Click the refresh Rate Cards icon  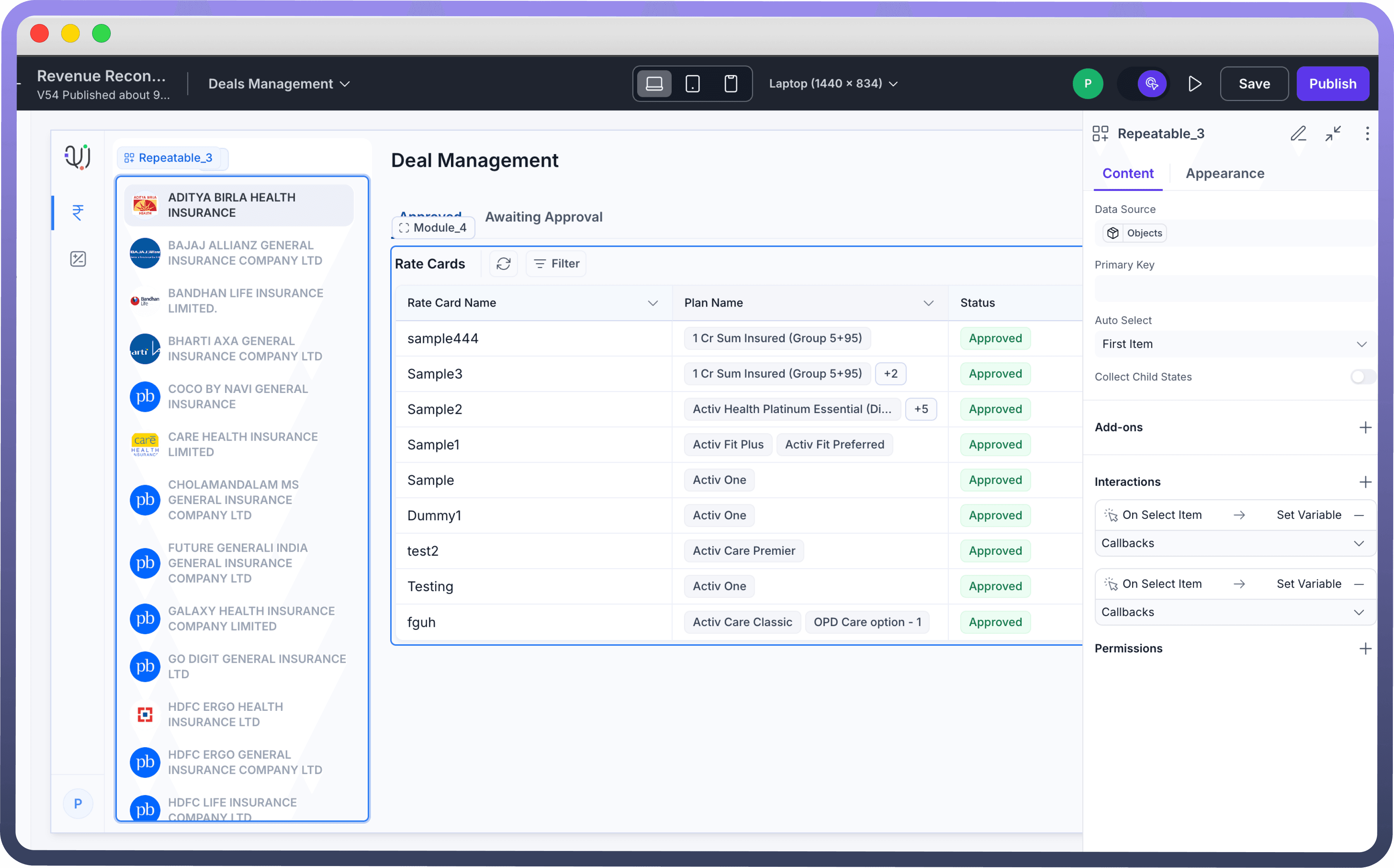[x=503, y=264]
